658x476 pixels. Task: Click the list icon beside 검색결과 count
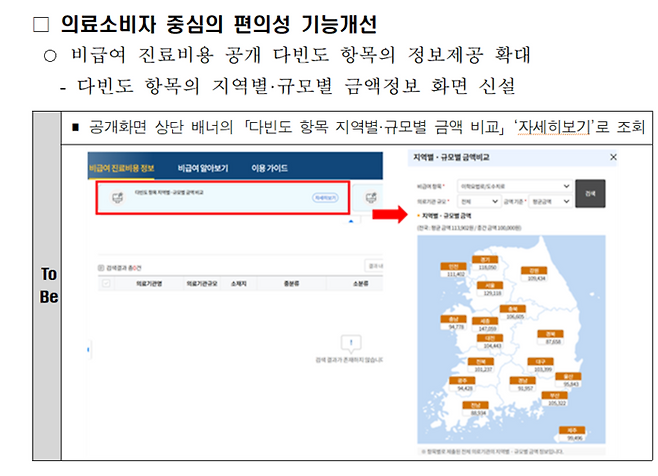pyautogui.click(x=101, y=268)
